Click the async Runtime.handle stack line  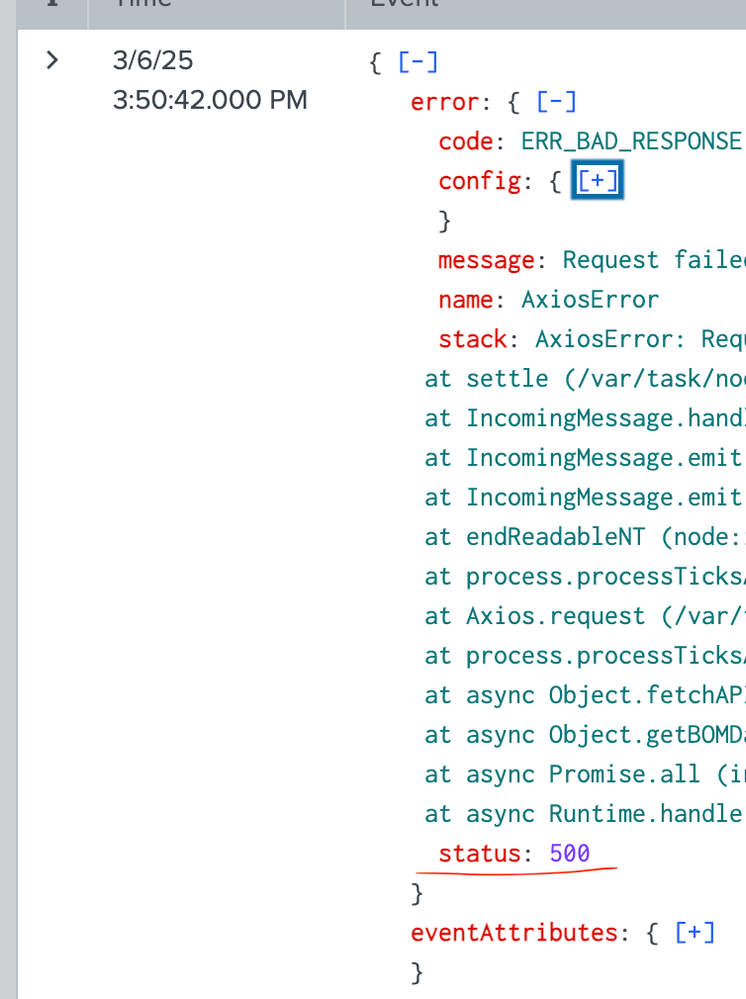tap(585, 814)
